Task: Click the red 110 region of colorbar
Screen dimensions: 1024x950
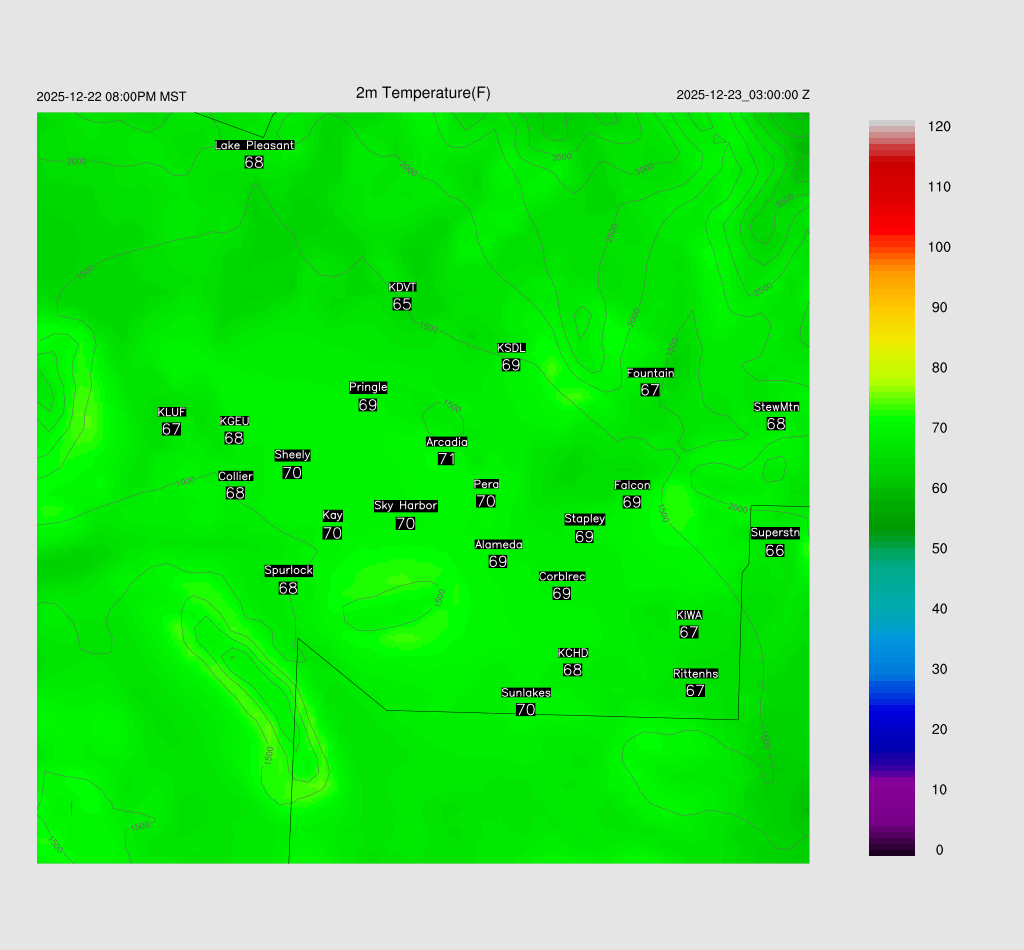Action: point(891,187)
